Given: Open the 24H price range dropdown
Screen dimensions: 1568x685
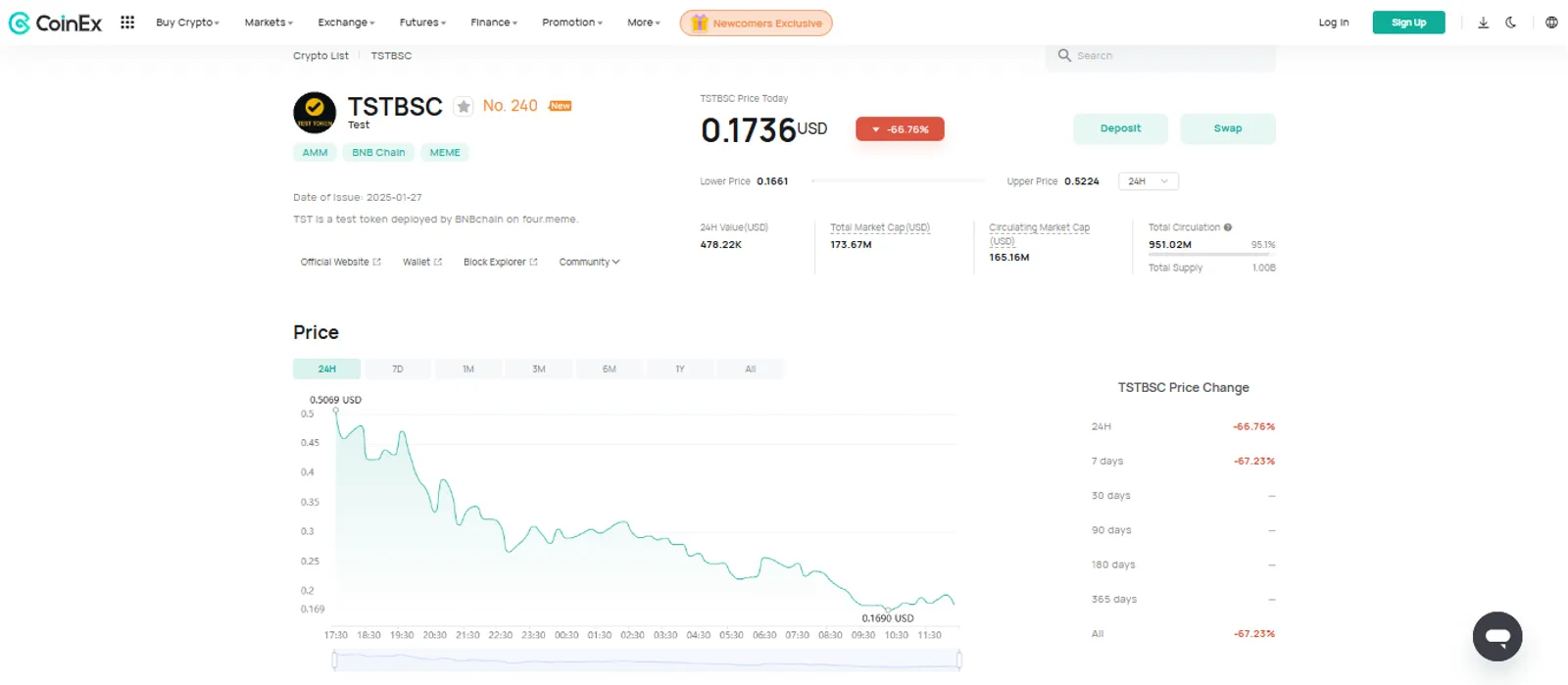Looking at the screenshot, I should (x=1148, y=181).
